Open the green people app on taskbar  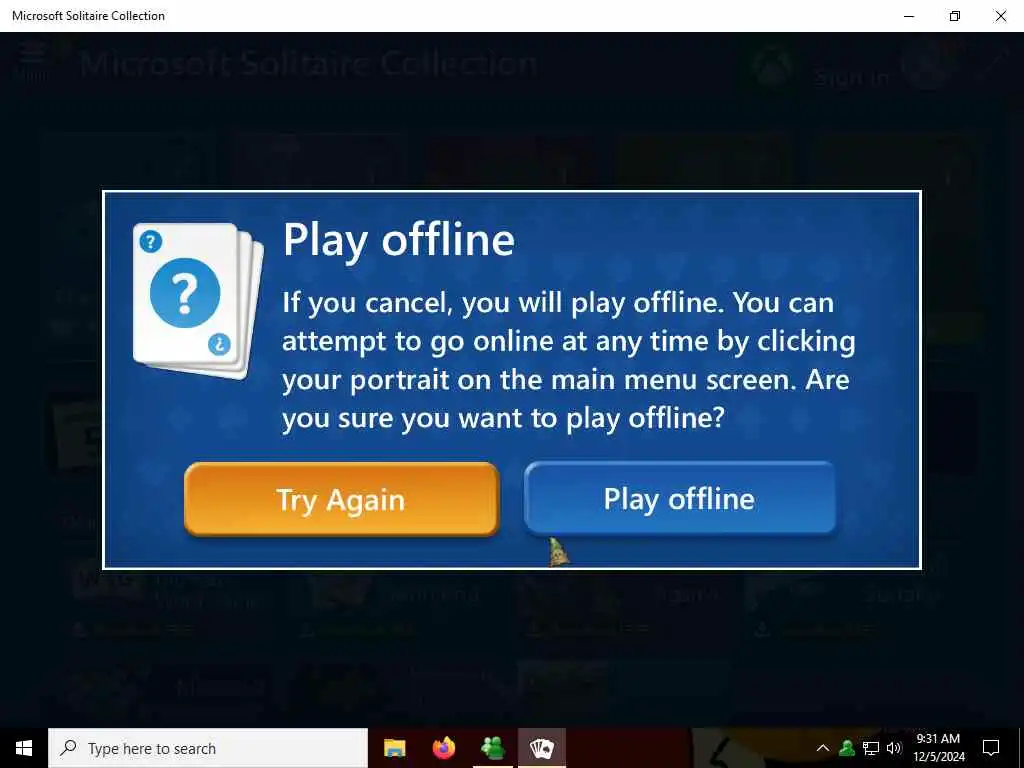492,748
